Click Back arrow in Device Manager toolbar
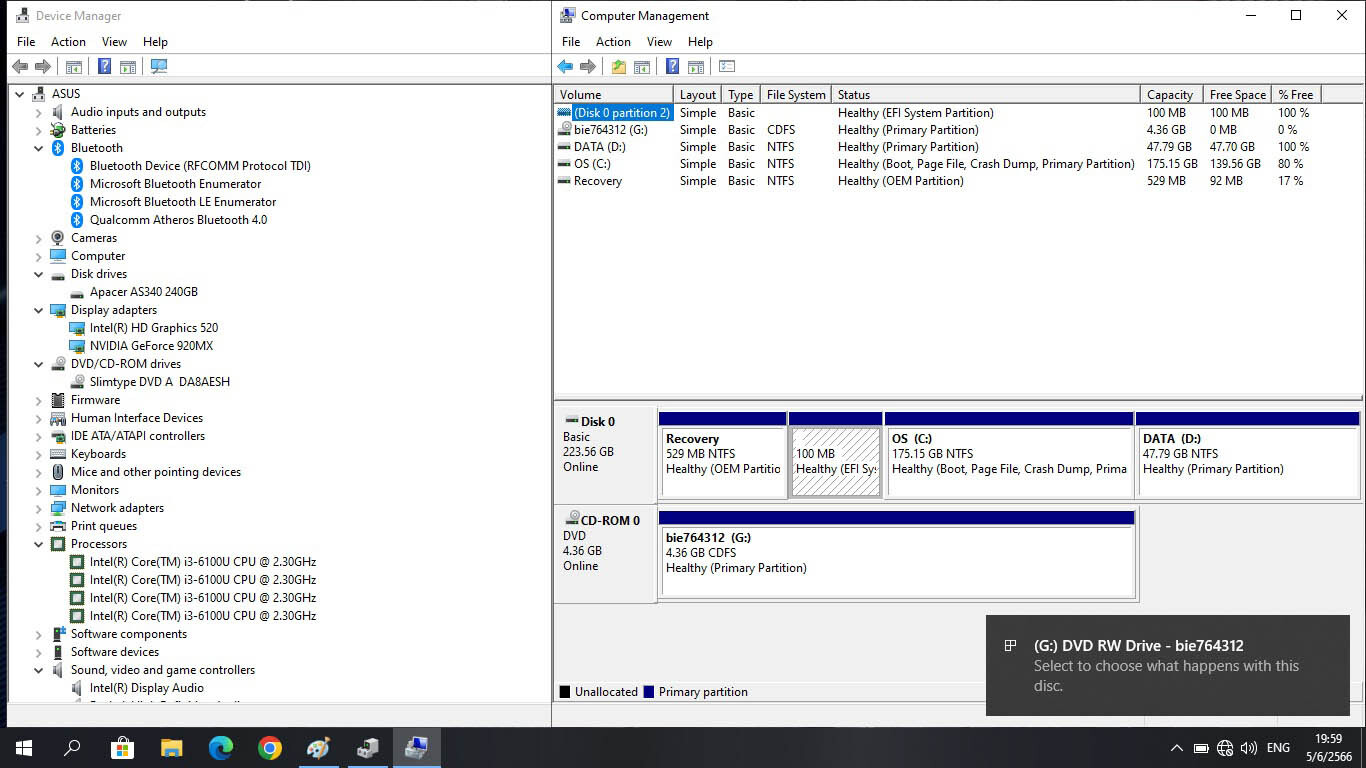This screenshot has height=768, width=1366. point(20,66)
